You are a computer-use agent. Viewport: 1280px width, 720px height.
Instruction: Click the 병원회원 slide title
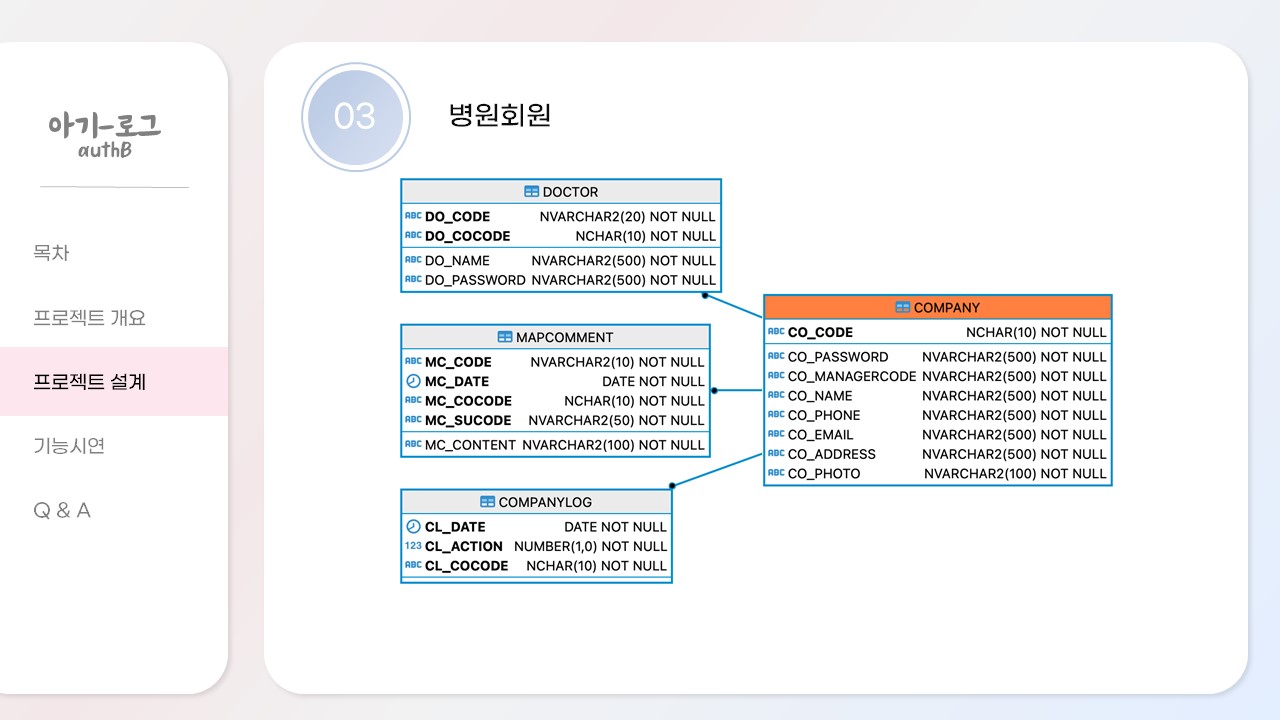(500, 115)
